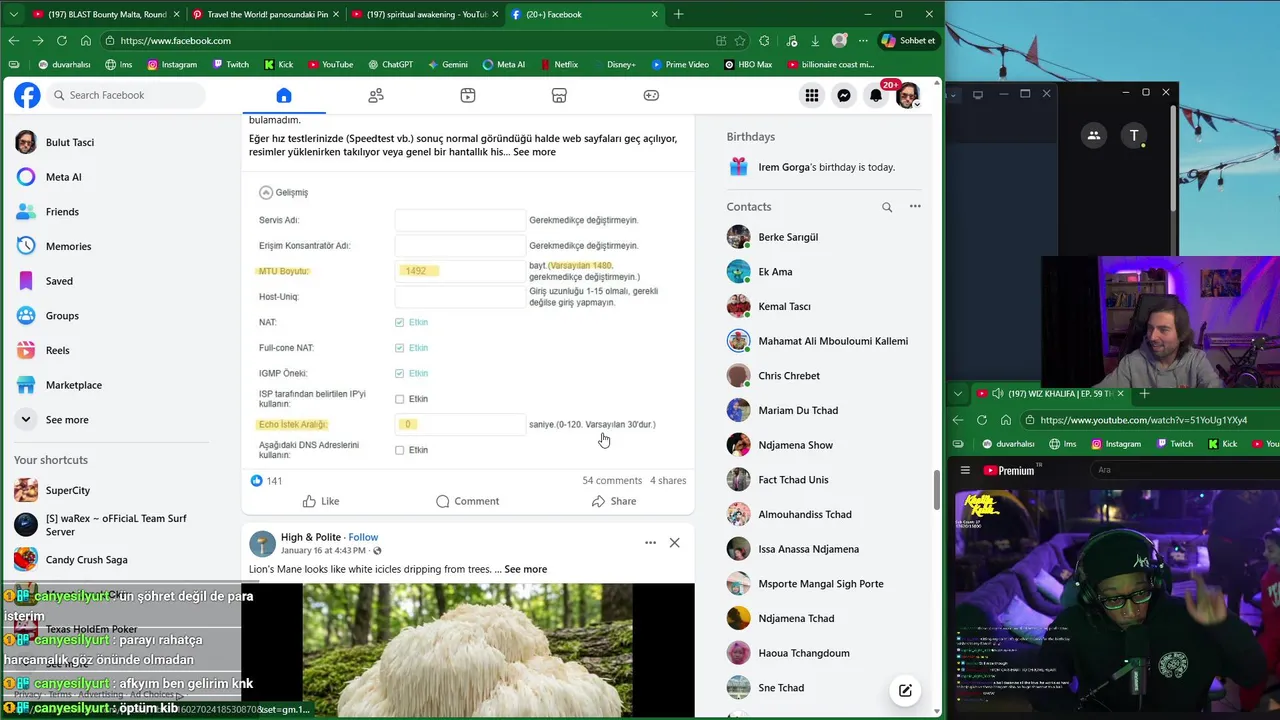Open the account profile picture menu

[908, 95]
